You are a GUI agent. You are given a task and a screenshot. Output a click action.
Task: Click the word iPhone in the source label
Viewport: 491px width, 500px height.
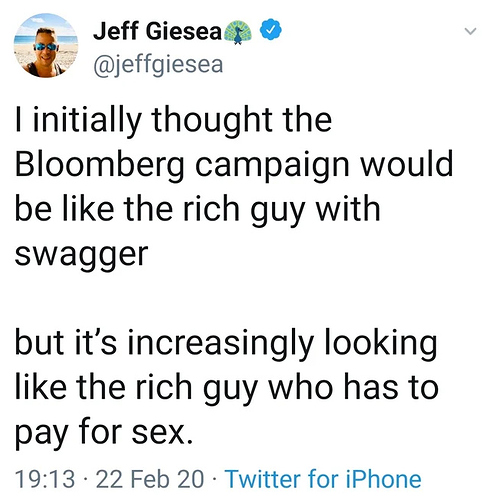coord(383,479)
